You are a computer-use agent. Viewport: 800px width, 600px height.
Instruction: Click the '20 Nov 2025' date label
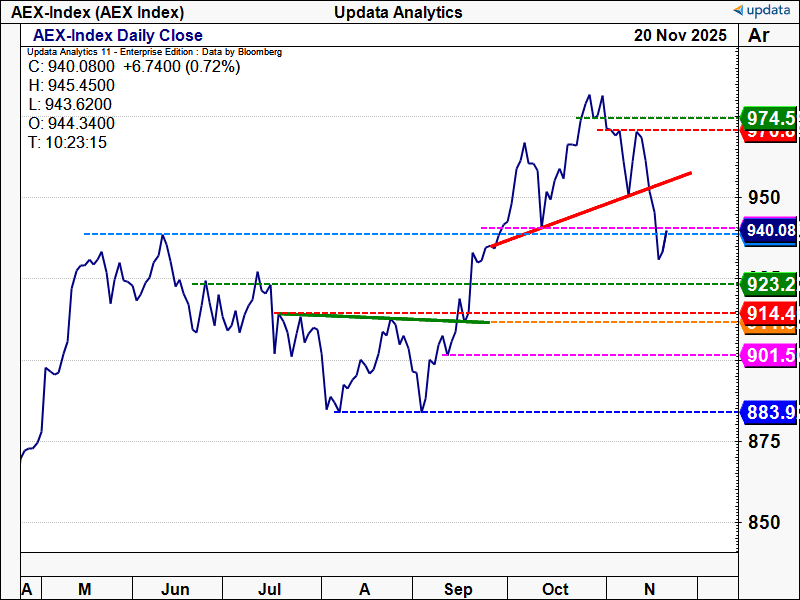[678, 36]
